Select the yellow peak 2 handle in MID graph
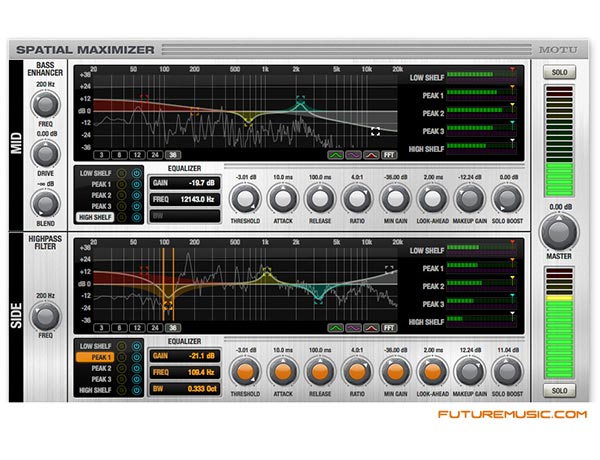This screenshot has height=460, width=600. pos(248,122)
